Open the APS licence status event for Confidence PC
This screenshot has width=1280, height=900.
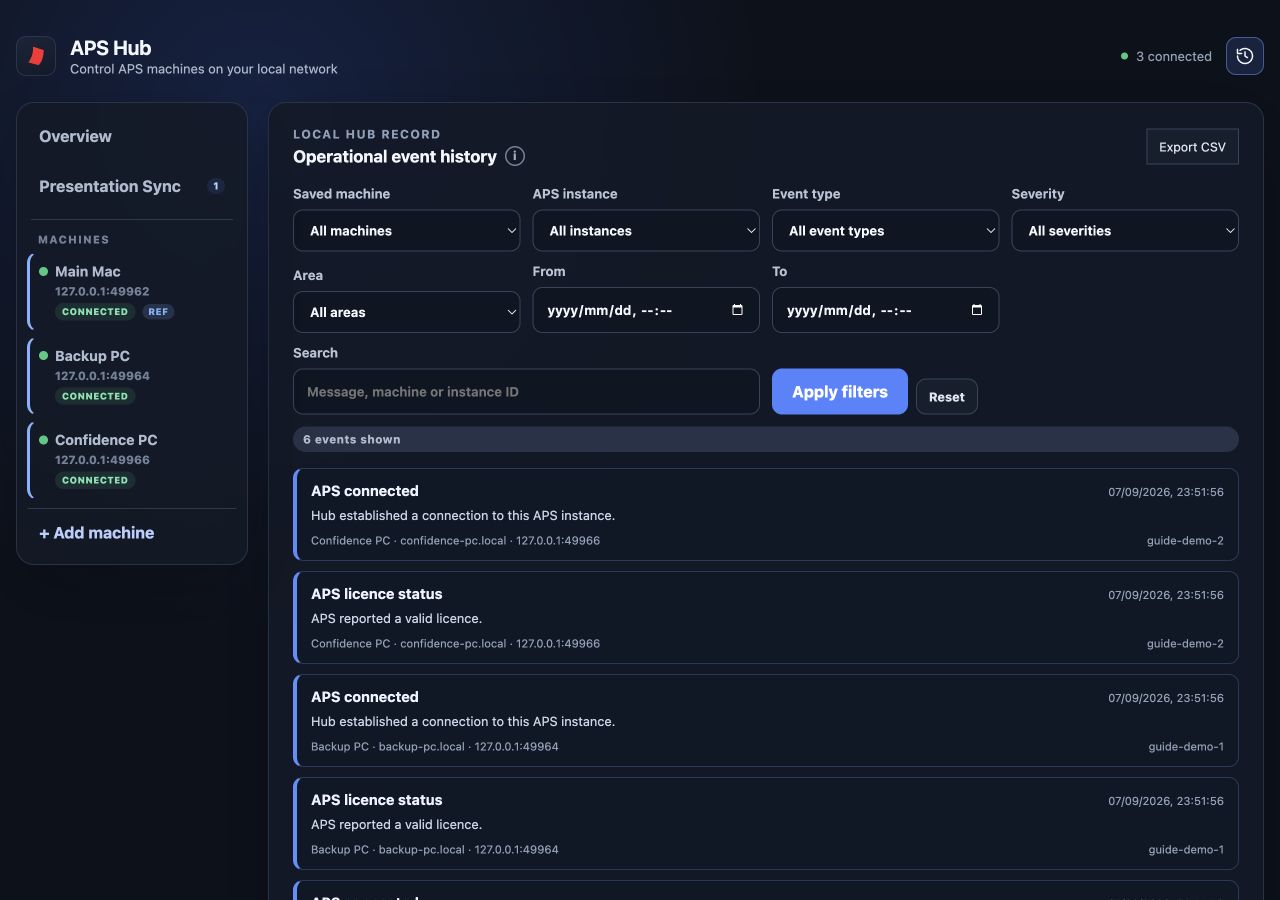click(766, 617)
